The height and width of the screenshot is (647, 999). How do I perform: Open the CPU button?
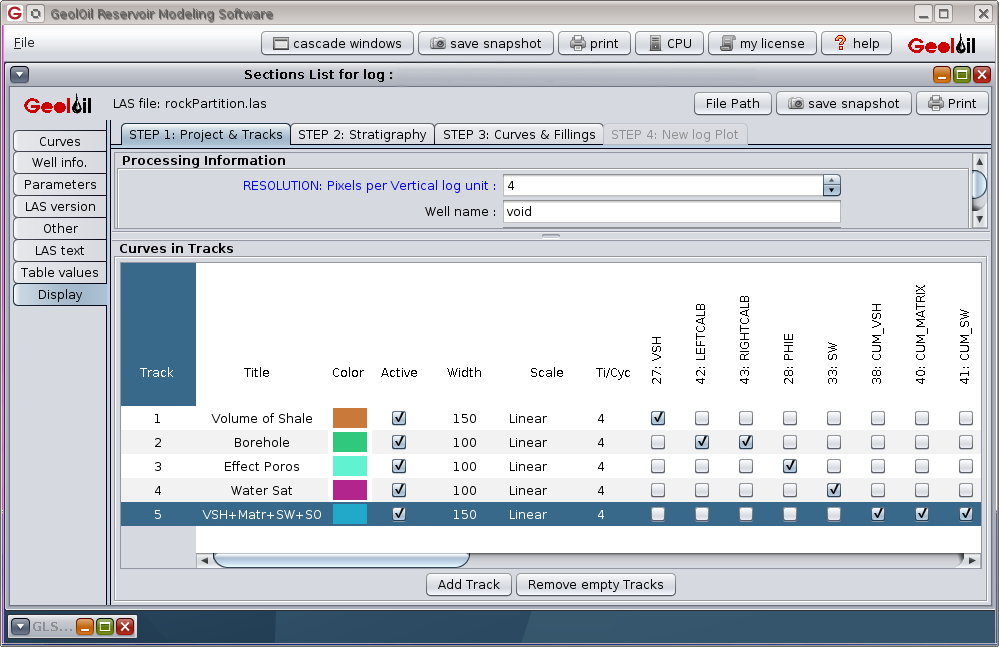[670, 43]
